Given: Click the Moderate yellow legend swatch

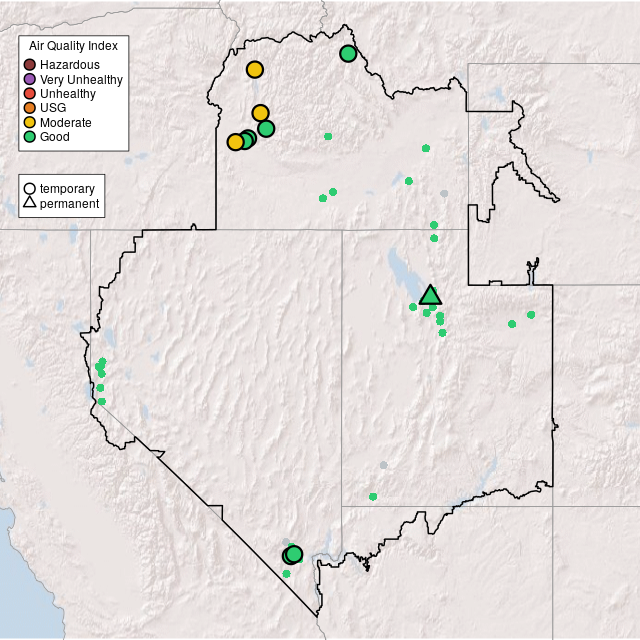Looking at the screenshot, I should pos(30,122).
